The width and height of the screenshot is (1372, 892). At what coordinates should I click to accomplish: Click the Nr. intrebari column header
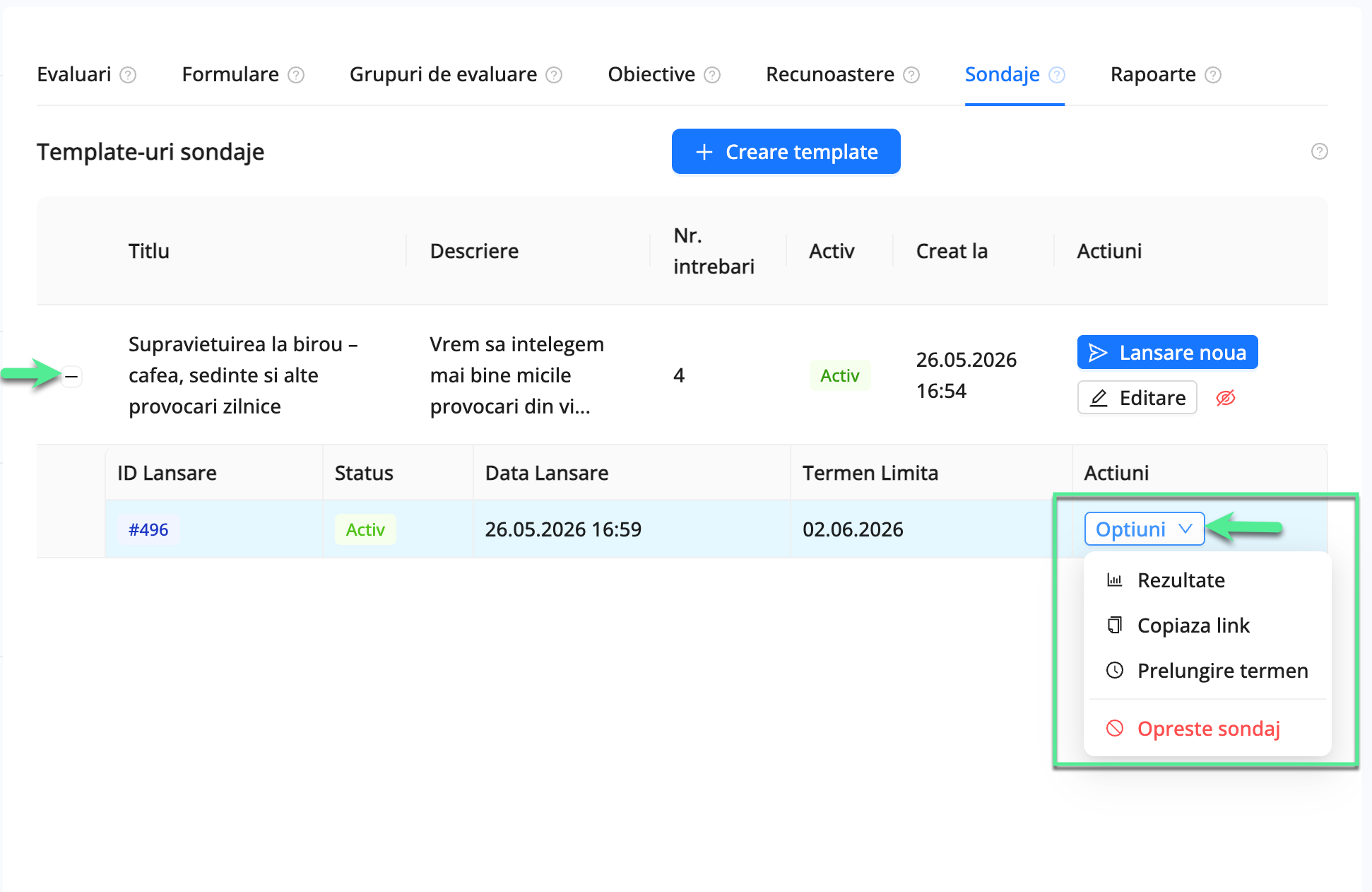point(714,251)
